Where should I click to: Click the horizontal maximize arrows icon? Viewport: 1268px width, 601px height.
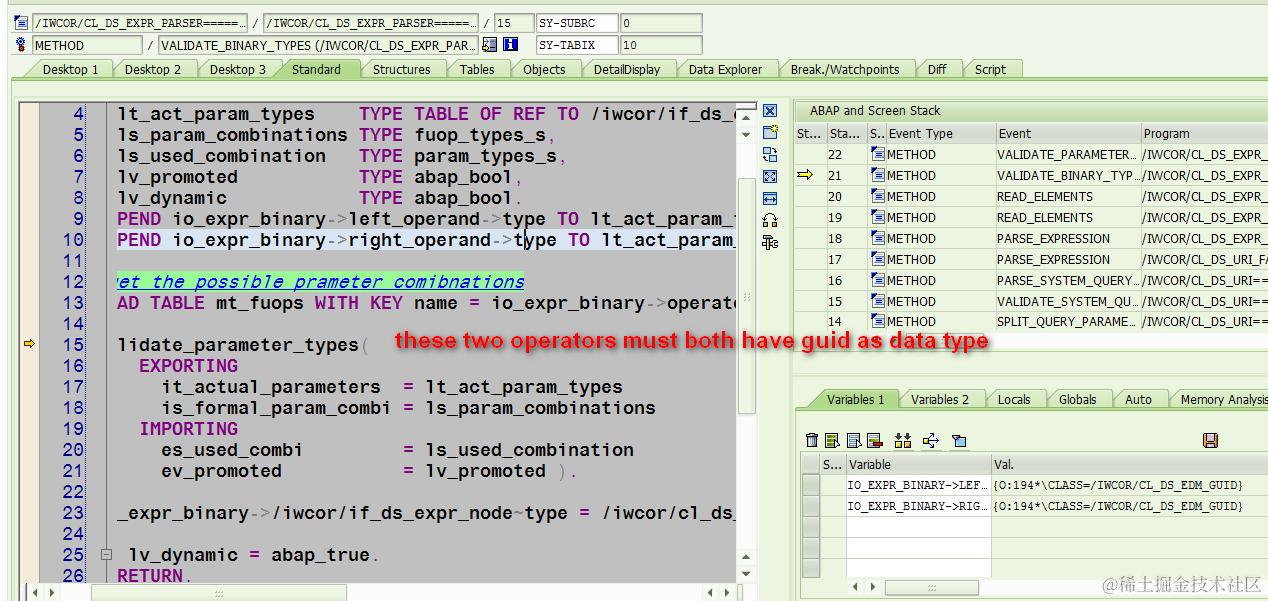tap(770, 198)
